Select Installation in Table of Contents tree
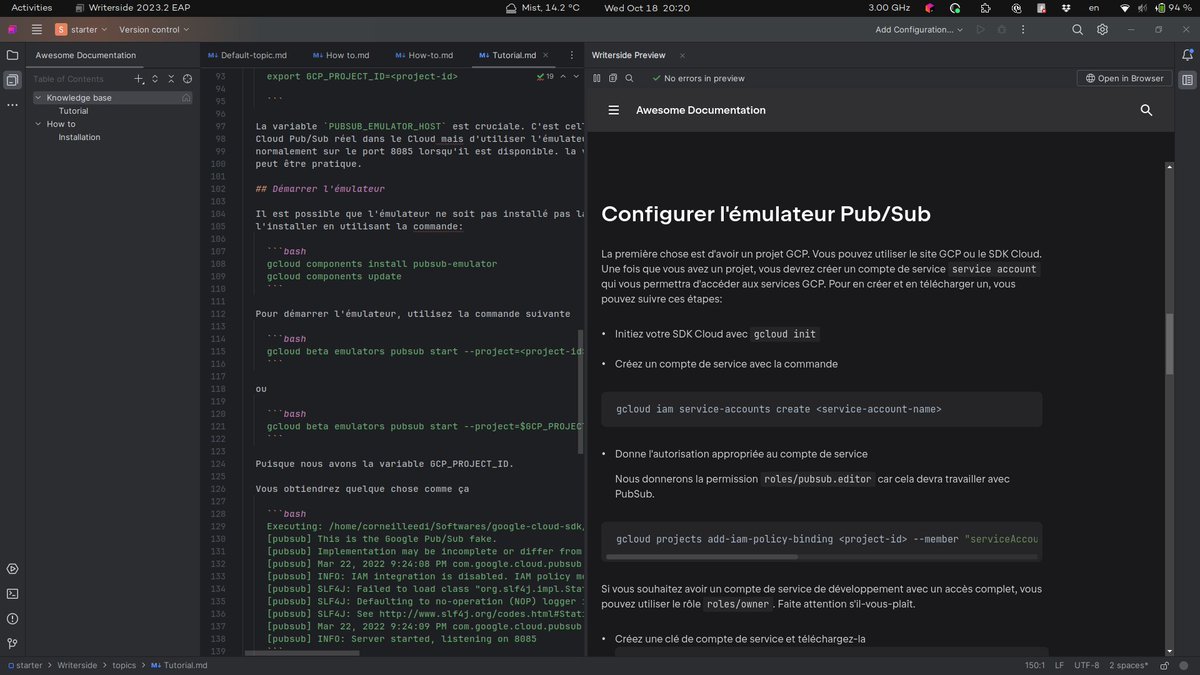1200x675 pixels. coord(79,137)
